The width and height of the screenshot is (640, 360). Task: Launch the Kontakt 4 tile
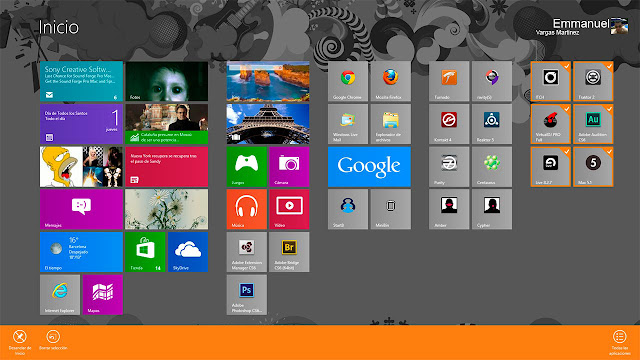point(449,124)
